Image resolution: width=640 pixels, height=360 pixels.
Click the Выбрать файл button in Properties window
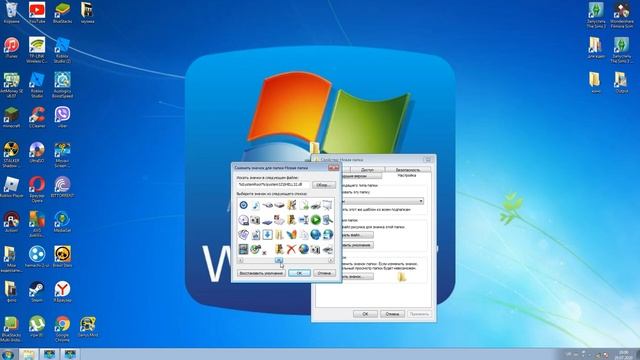pos(357,235)
